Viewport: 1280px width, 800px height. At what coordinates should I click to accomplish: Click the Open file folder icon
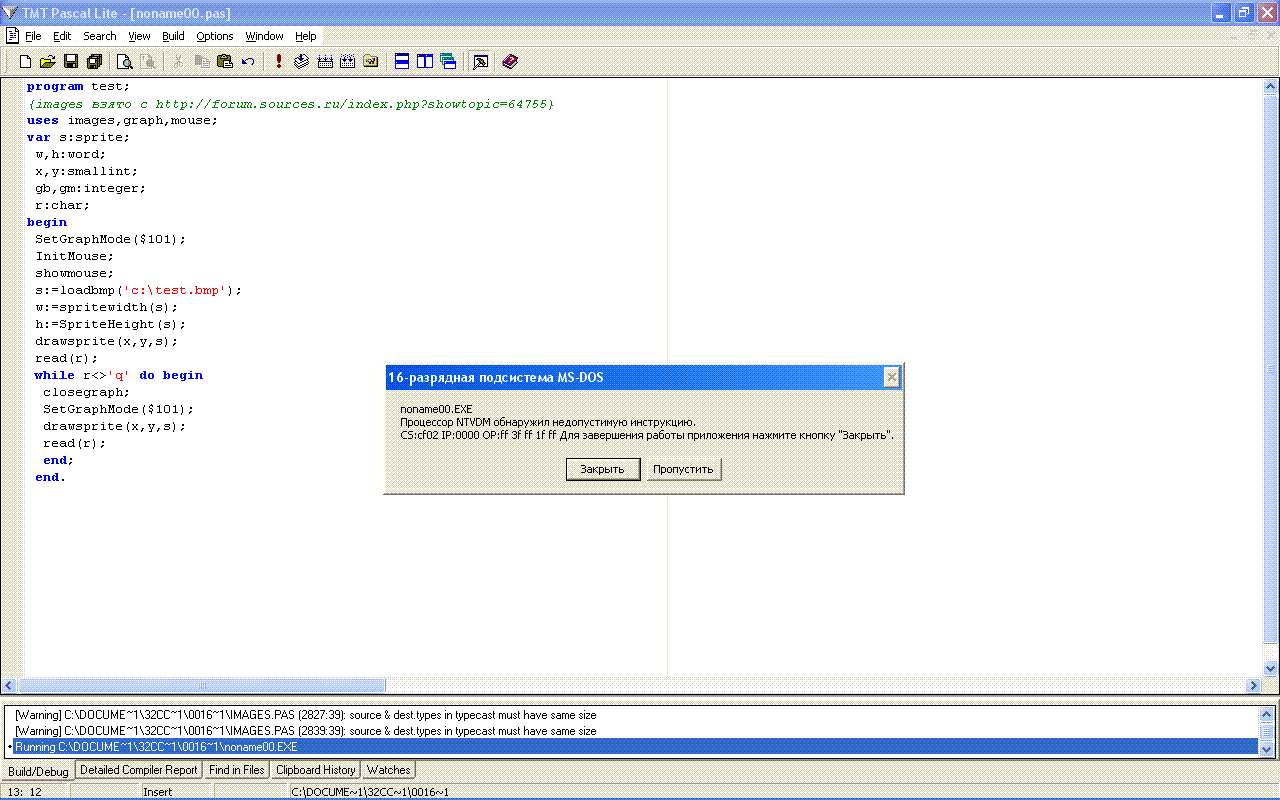click(x=48, y=62)
